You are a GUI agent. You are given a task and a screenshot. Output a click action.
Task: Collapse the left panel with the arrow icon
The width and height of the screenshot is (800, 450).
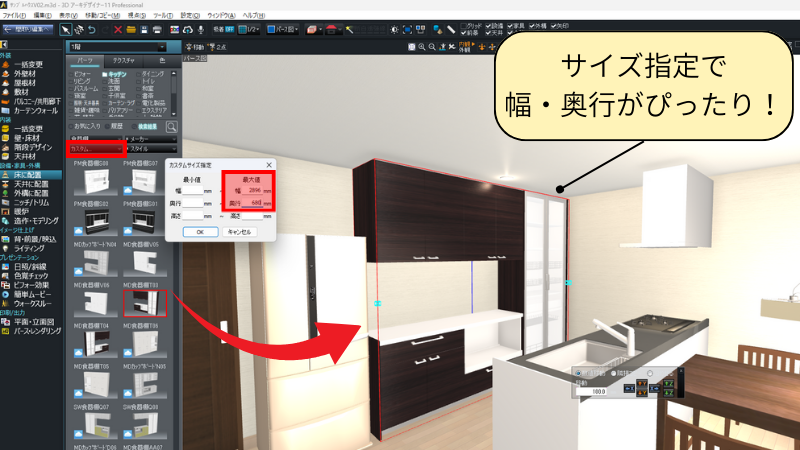coord(4,45)
